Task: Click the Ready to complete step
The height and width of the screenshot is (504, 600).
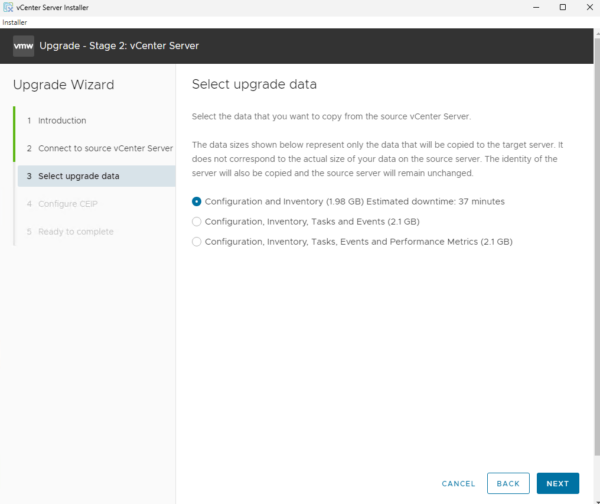Action: tap(76, 232)
